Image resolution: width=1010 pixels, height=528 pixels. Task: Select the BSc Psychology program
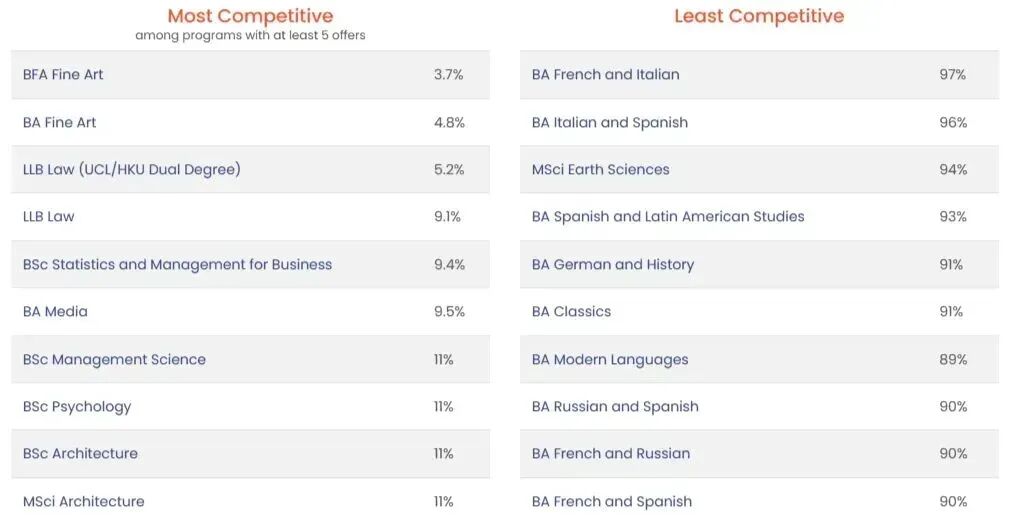click(x=77, y=407)
